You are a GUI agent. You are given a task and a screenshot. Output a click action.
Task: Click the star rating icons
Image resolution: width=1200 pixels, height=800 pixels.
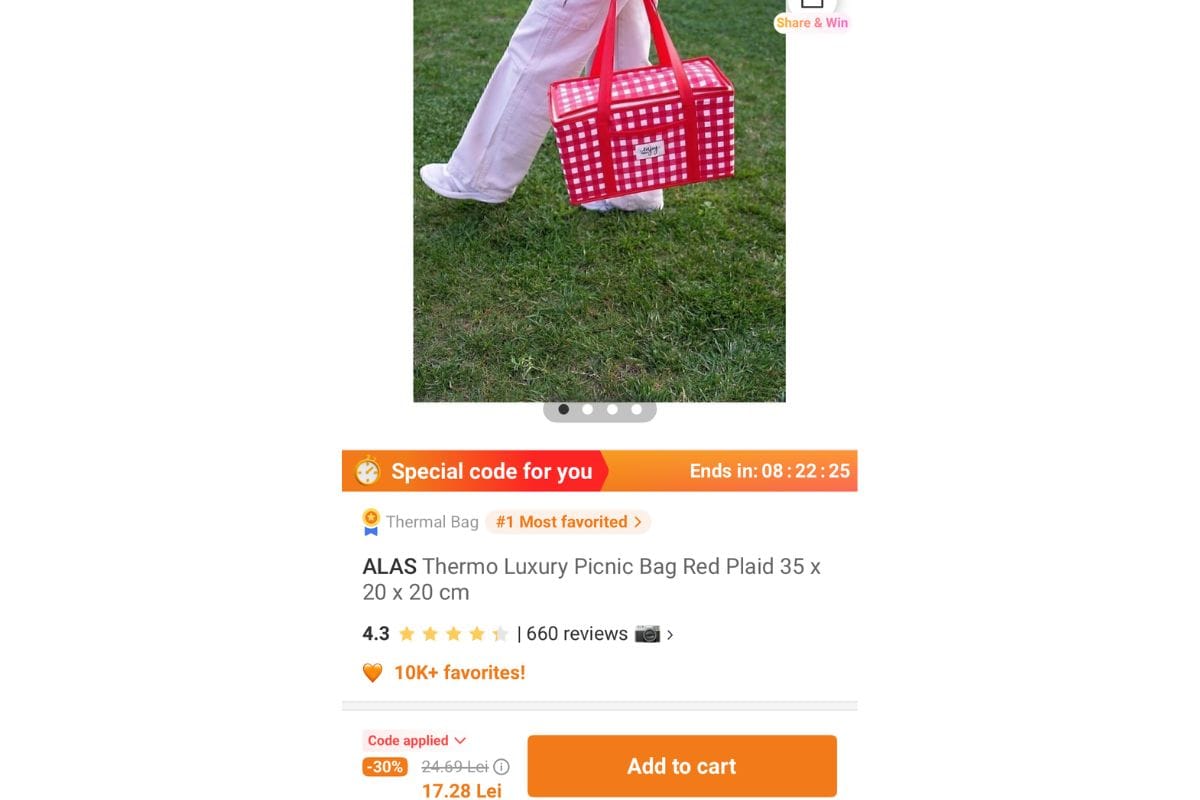click(453, 634)
